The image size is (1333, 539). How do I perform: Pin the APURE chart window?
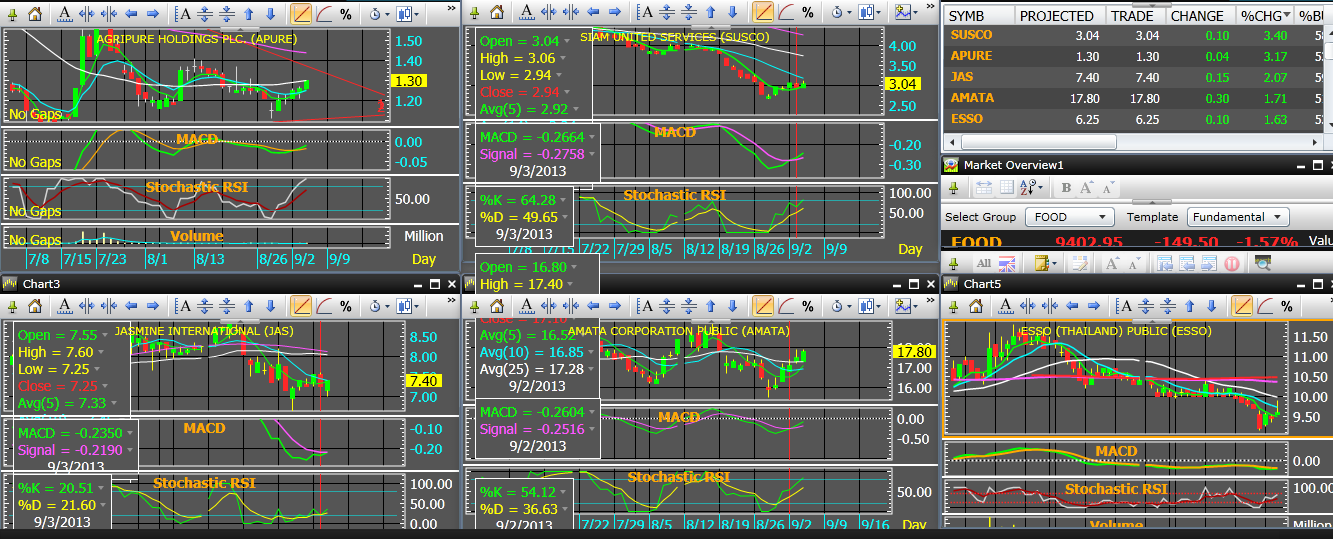click(12, 14)
